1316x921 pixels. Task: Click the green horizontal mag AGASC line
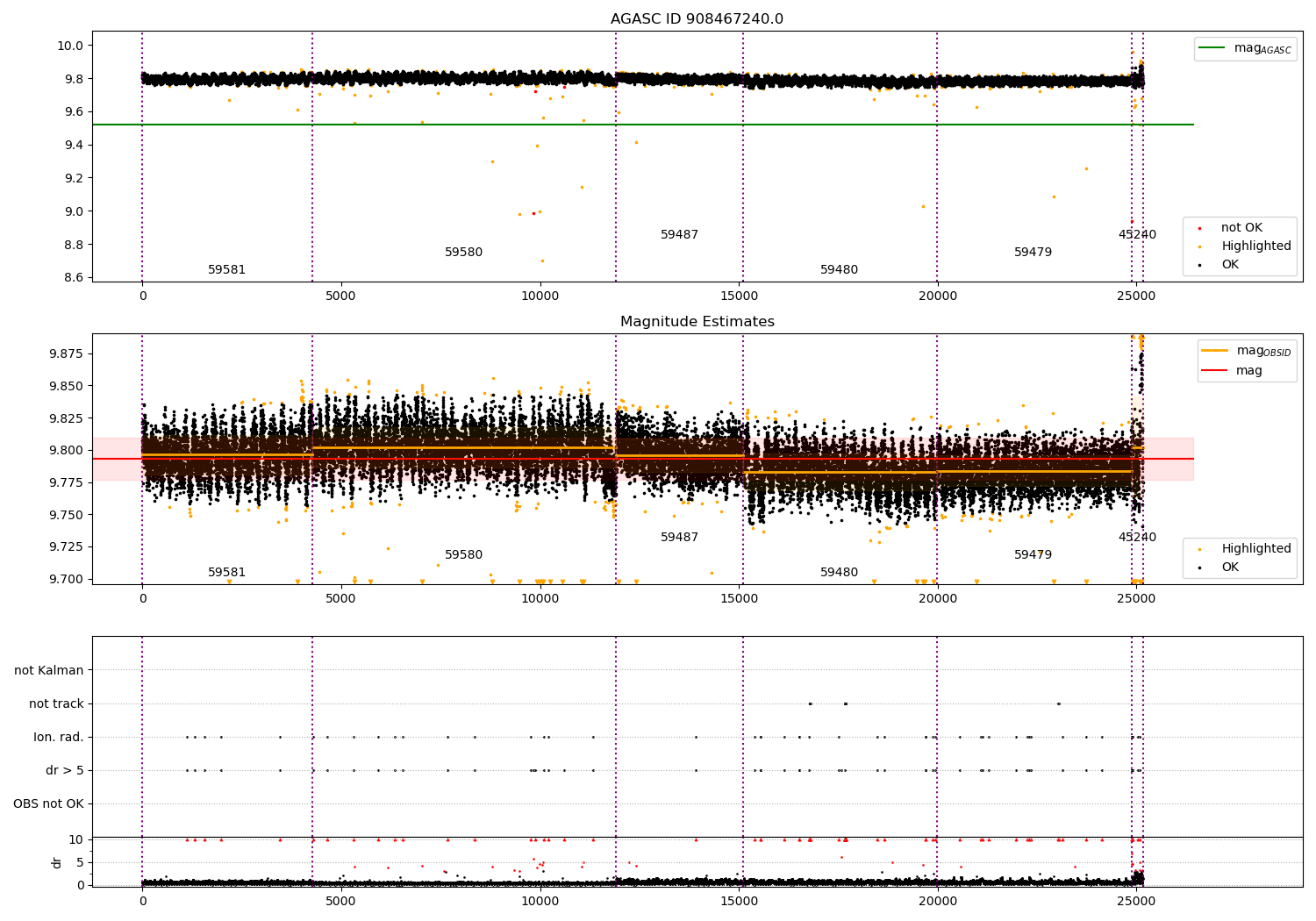pyautogui.click(x=642, y=125)
